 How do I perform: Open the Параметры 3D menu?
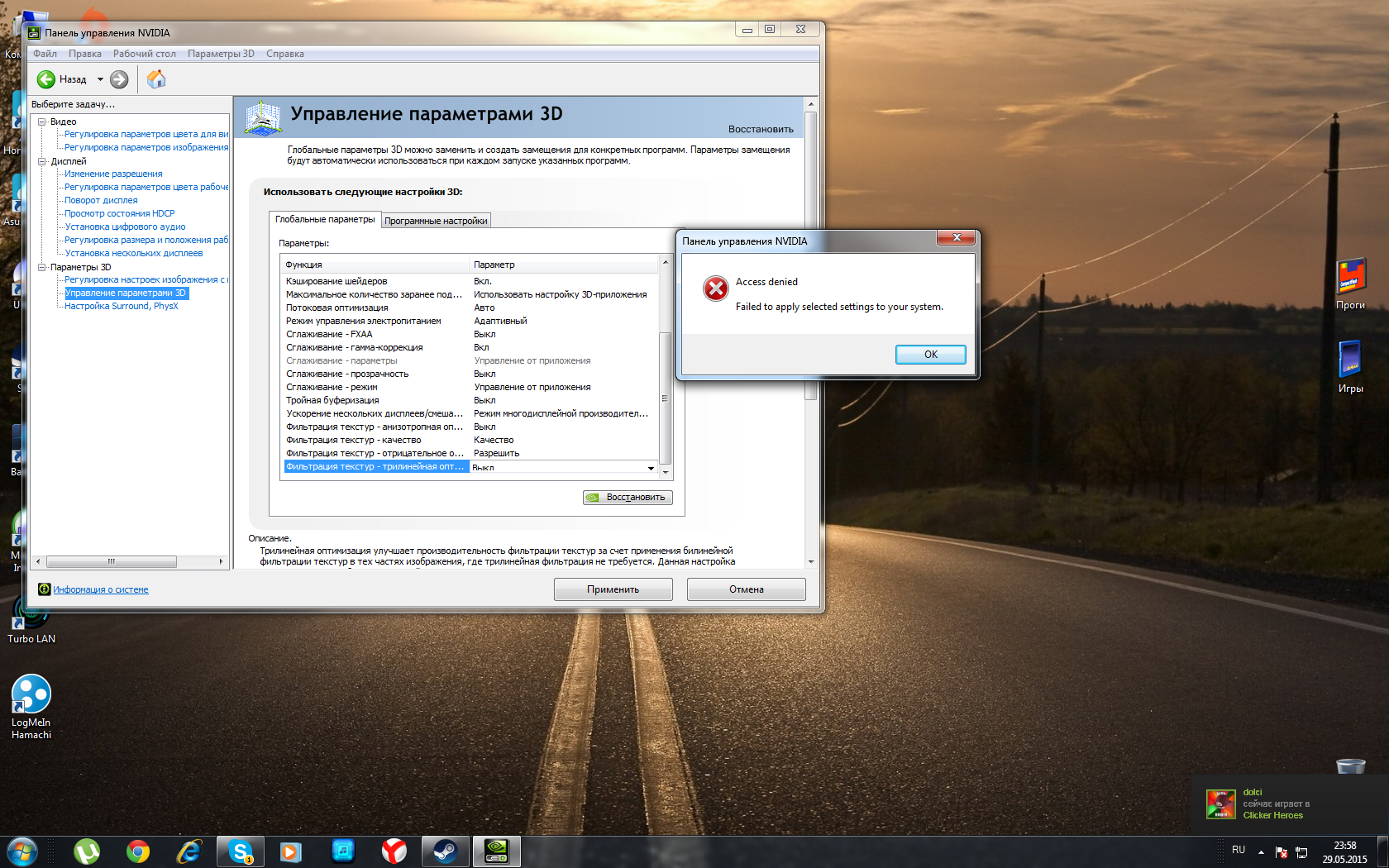(x=221, y=54)
